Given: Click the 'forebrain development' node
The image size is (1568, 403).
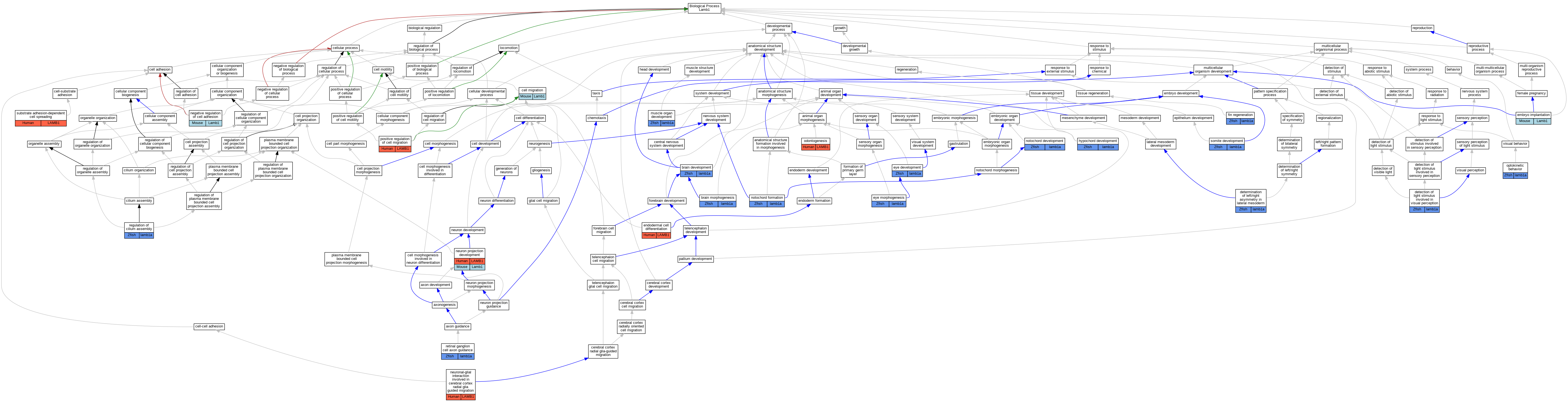Looking at the screenshot, I should pyautogui.click(x=667, y=201).
